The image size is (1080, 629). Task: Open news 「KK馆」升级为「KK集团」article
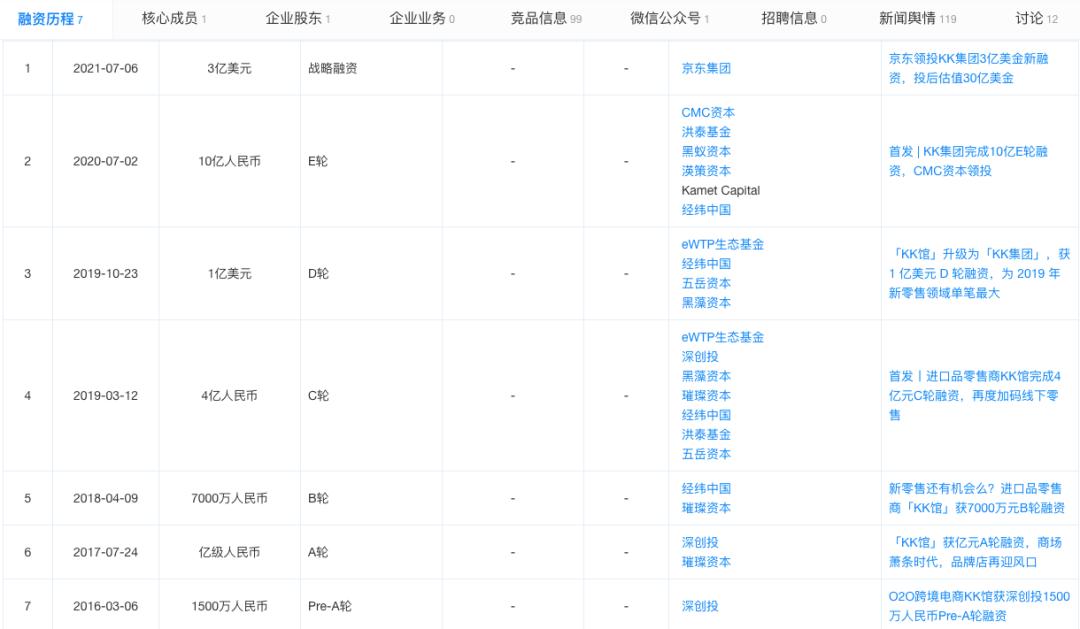tap(979, 273)
